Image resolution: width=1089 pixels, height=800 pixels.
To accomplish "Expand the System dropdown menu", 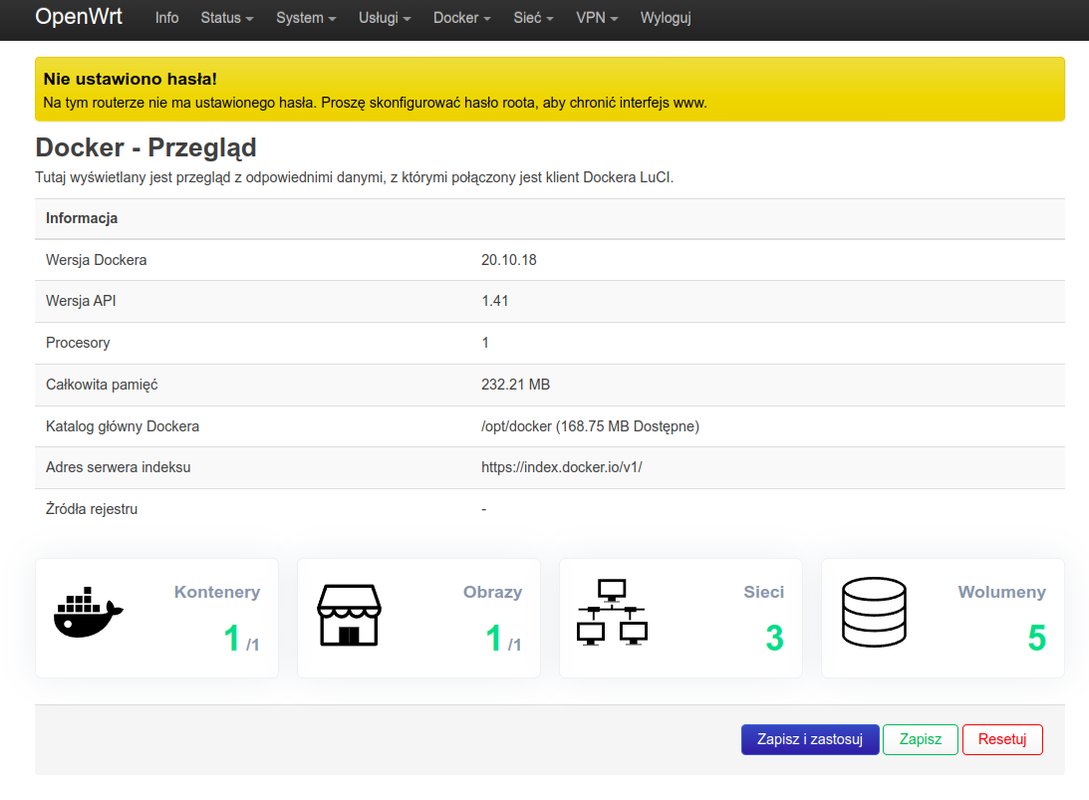I will coord(306,18).
